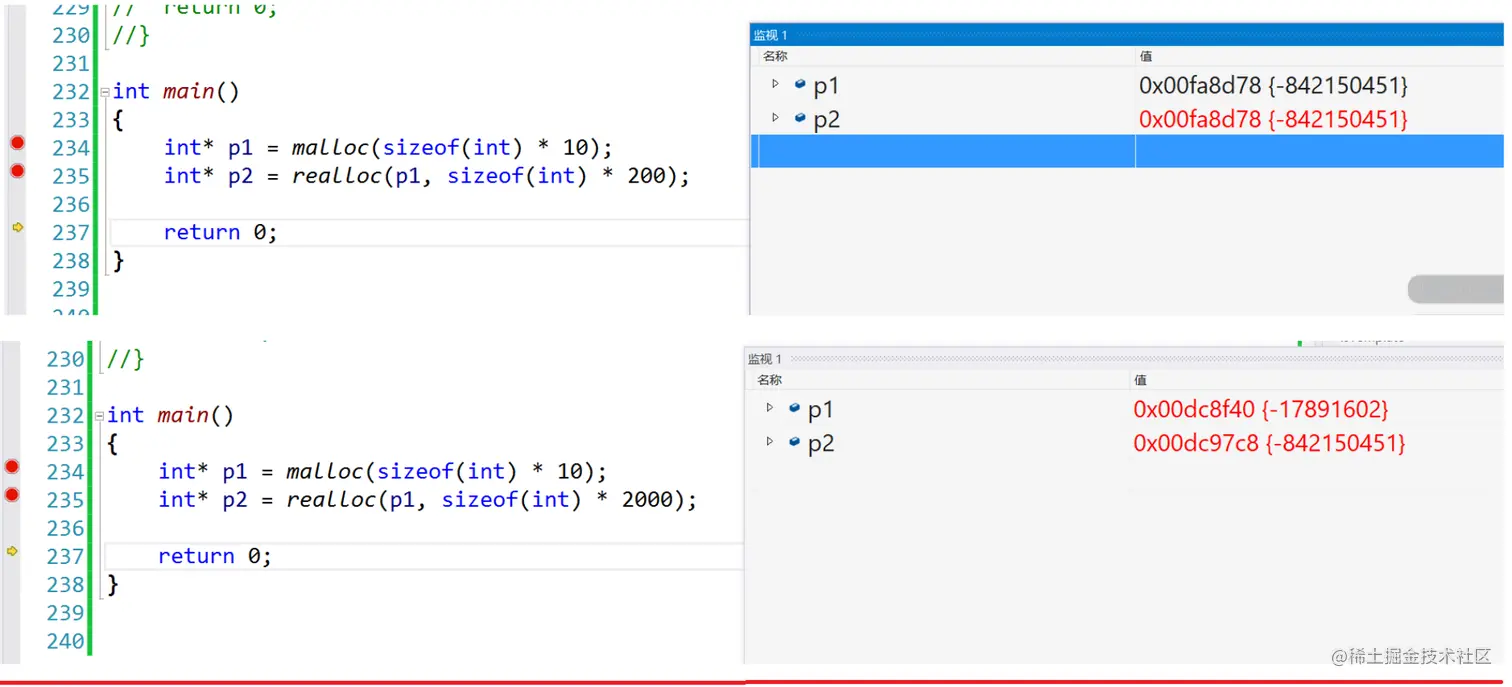
Task: Select value 0x00dc97c8 {-842150451}
Action: [1269, 443]
